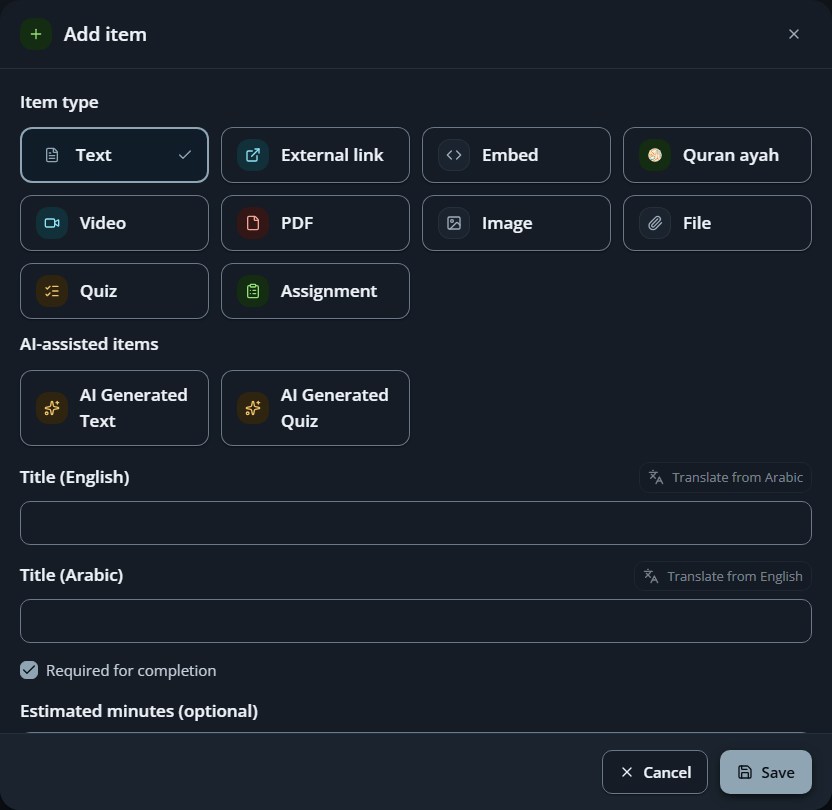Click the Text document icon
Image resolution: width=832 pixels, height=810 pixels.
tap(52, 155)
